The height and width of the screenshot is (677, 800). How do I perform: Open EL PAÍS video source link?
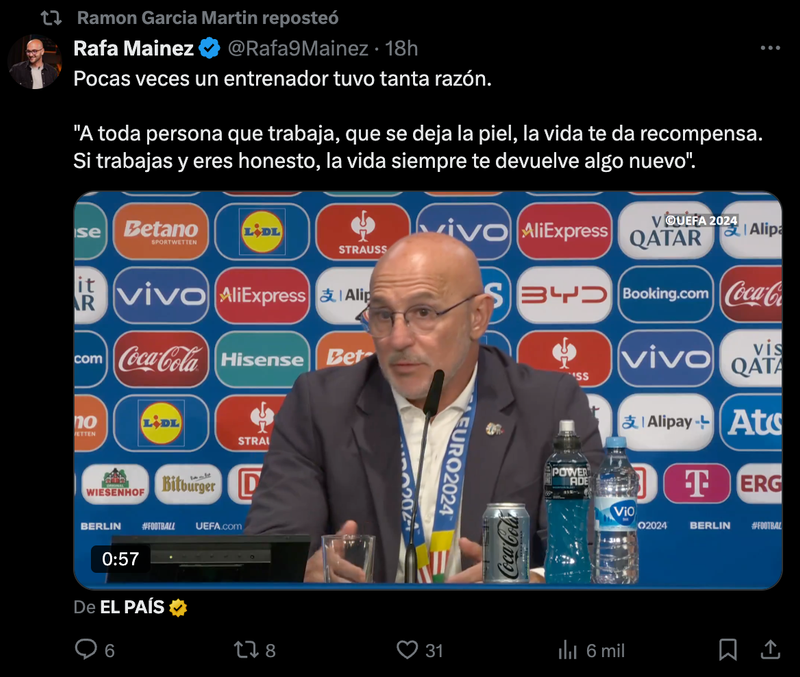132,607
